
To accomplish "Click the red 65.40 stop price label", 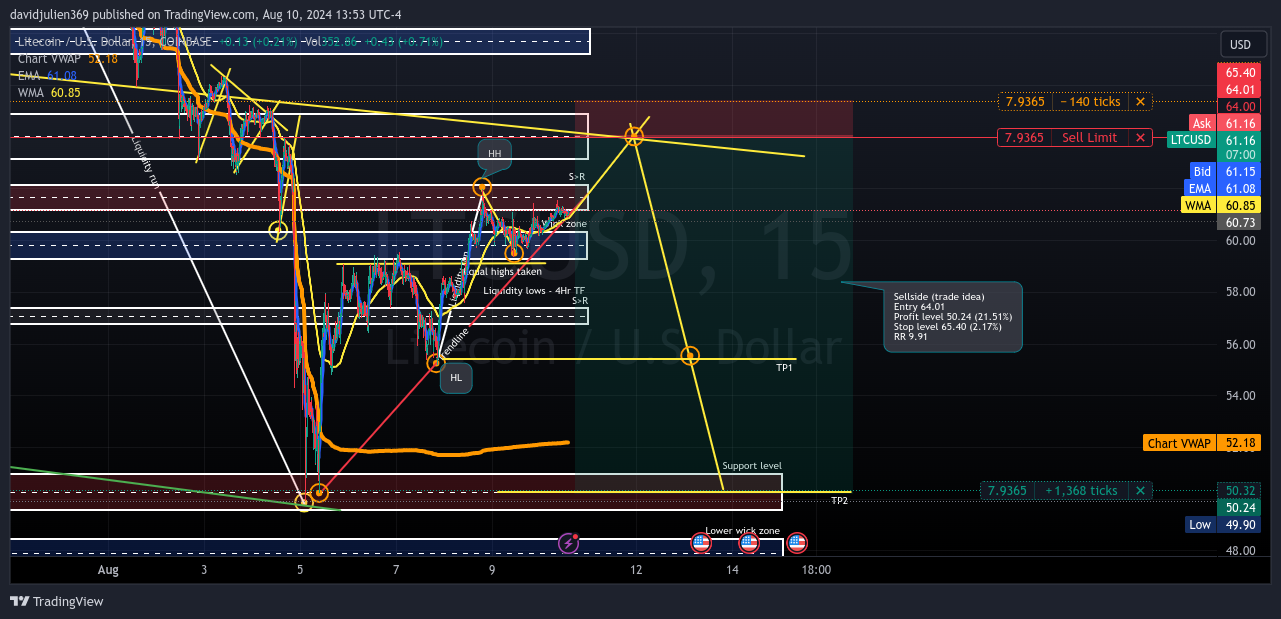I will [1240, 73].
